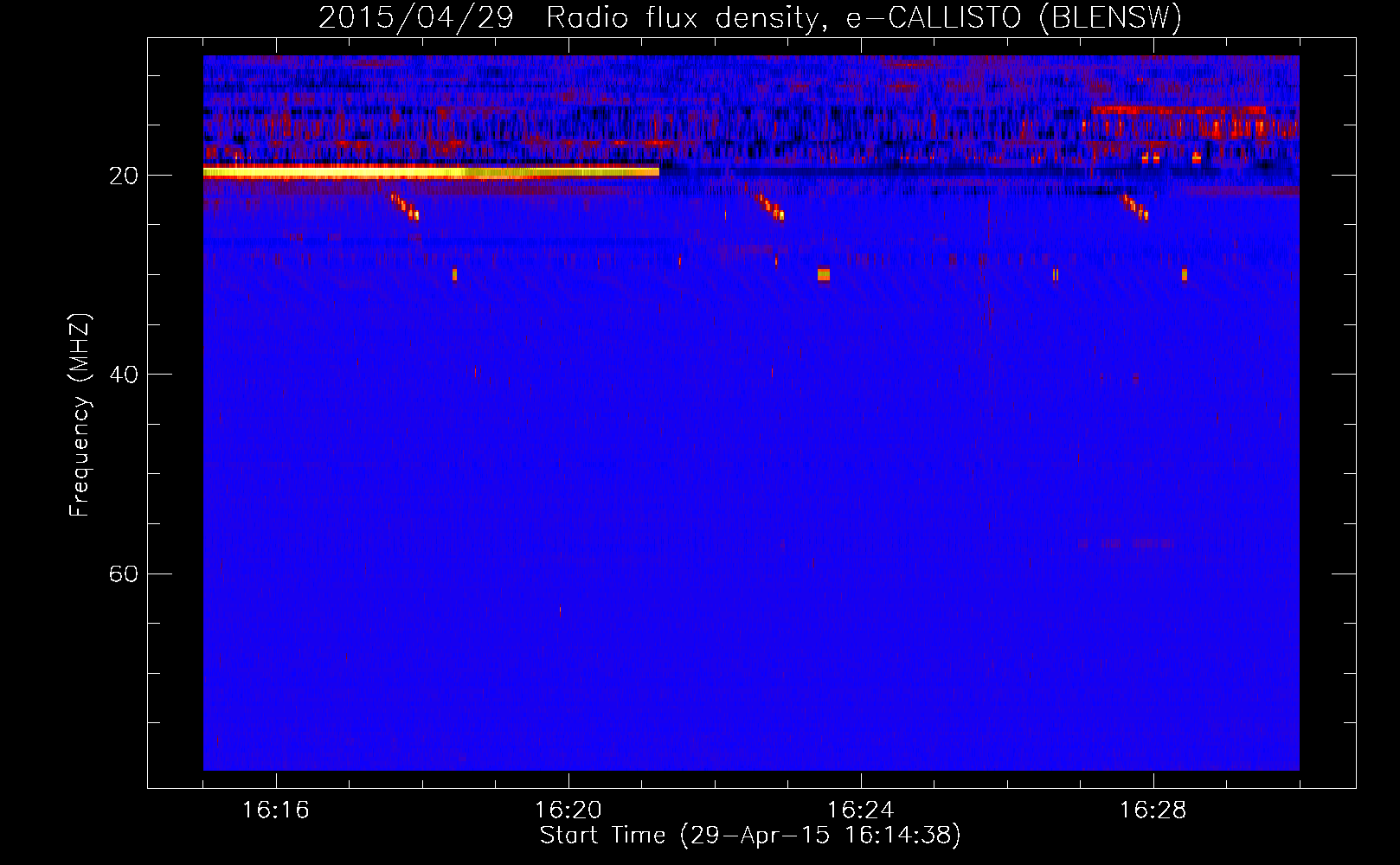
Task: Click the orange-green spot near 16:23:30 at 30 MHz
Action: pyautogui.click(x=824, y=274)
